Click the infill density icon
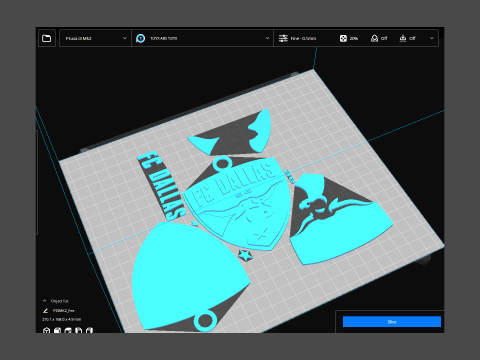The height and width of the screenshot is (360, 480). point(343,38)
